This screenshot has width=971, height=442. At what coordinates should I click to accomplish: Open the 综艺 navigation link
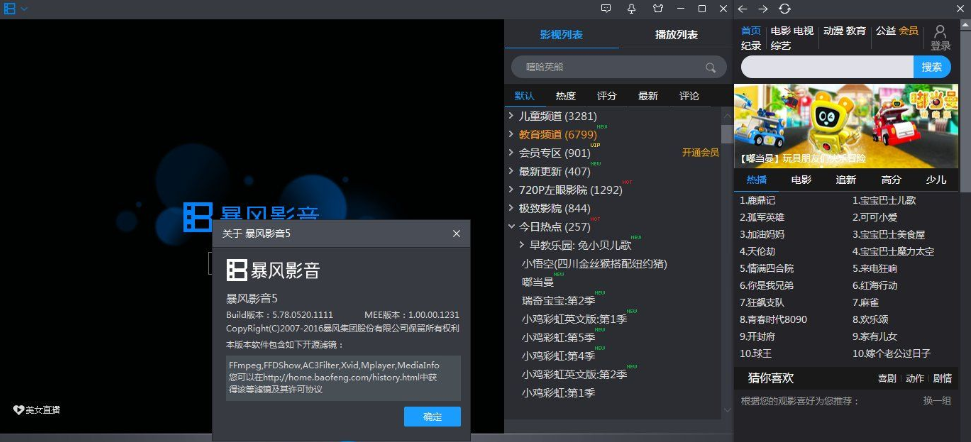(x=780, y=45)
